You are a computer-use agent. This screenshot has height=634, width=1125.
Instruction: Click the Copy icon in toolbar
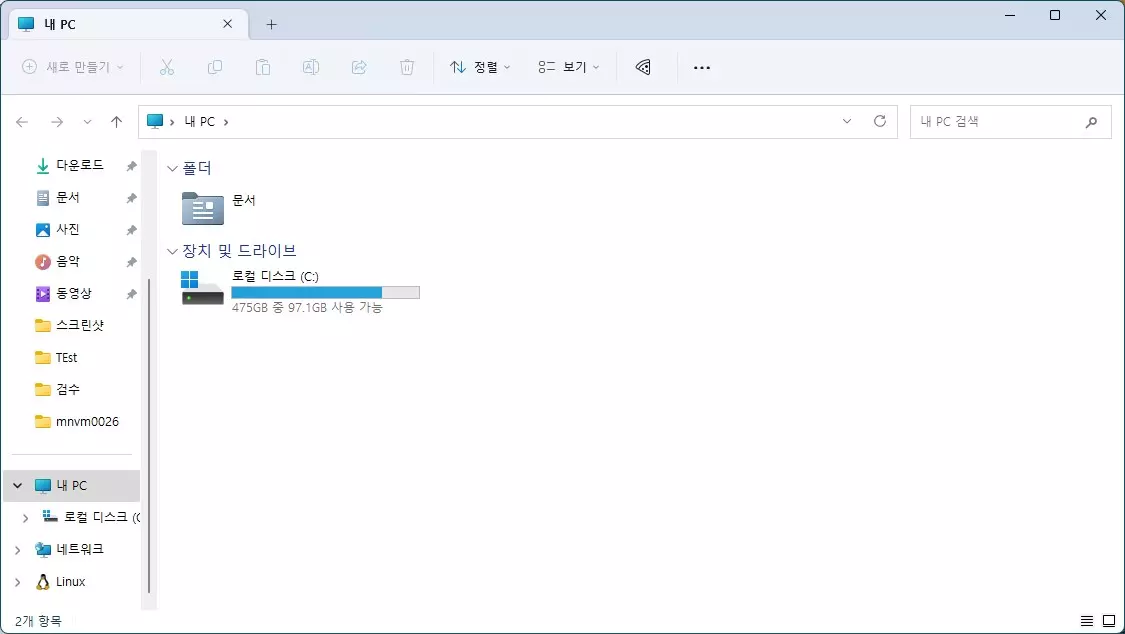click(215, 67)
